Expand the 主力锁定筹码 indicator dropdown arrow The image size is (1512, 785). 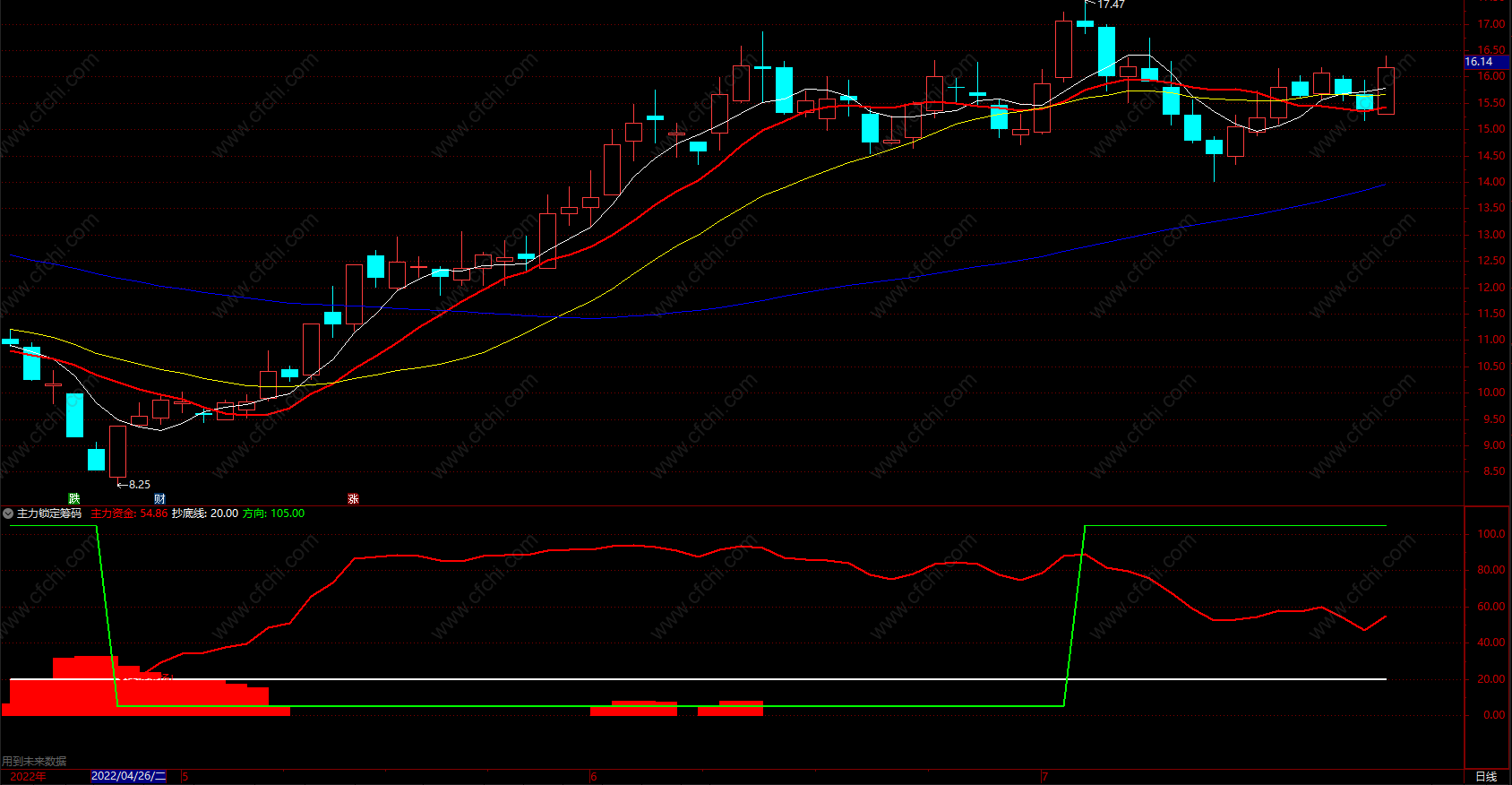coord(8,513)
